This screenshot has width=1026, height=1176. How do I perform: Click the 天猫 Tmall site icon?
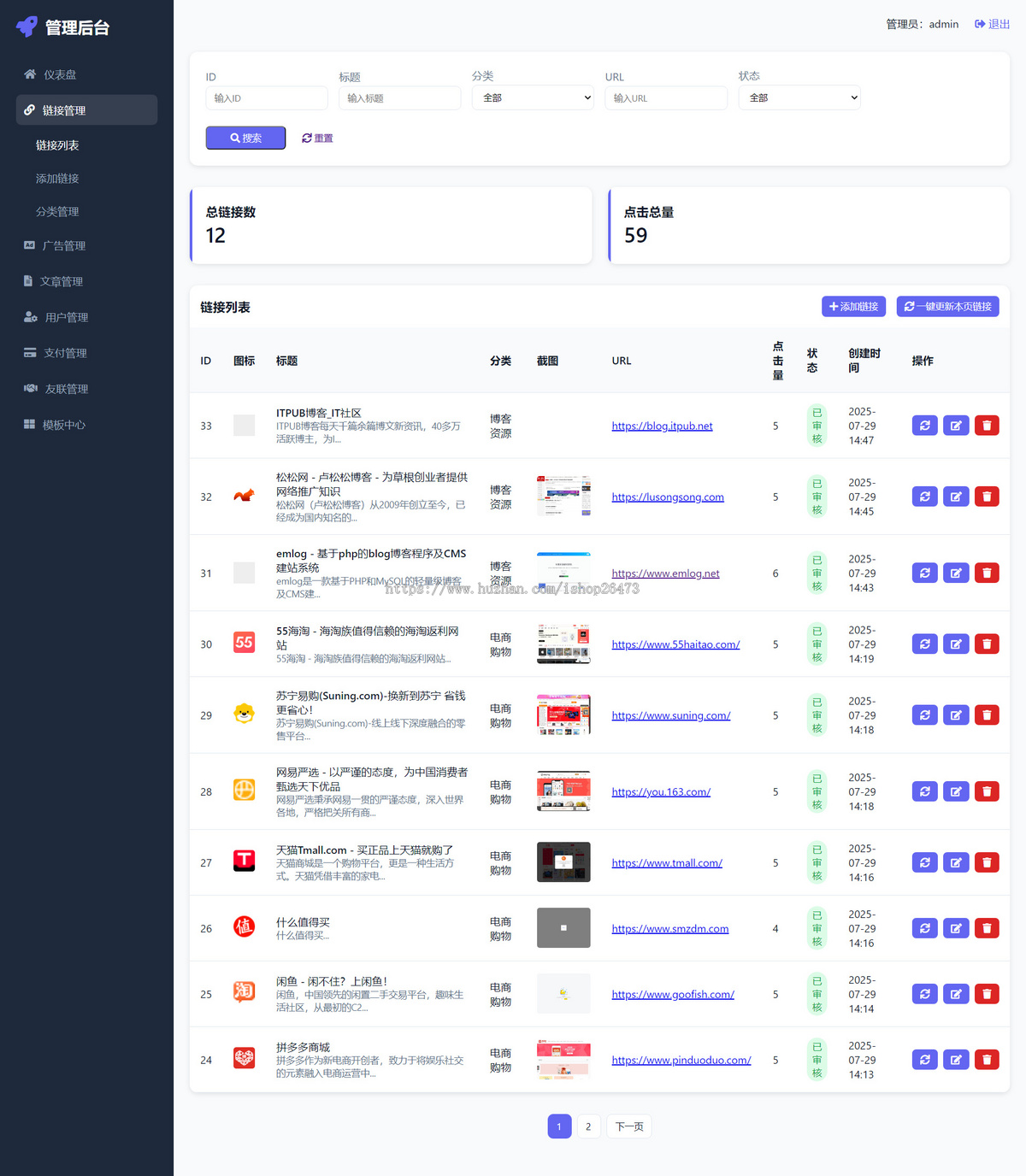[245, 861]
